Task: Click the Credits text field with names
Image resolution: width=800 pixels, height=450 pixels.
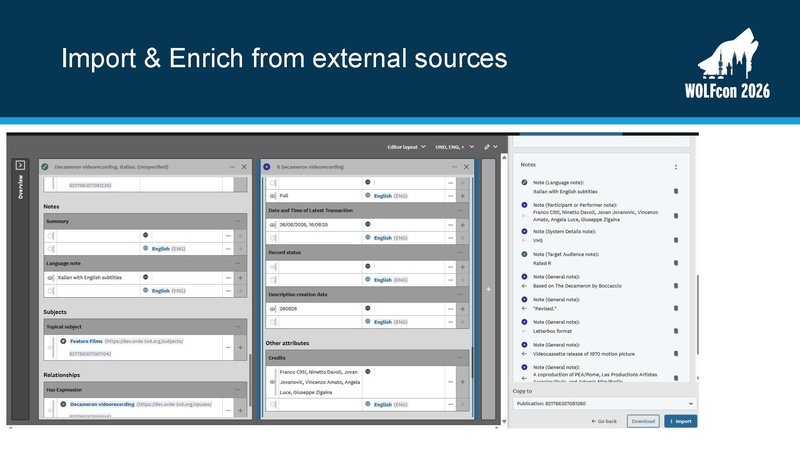Action: (x=319, y=382)
